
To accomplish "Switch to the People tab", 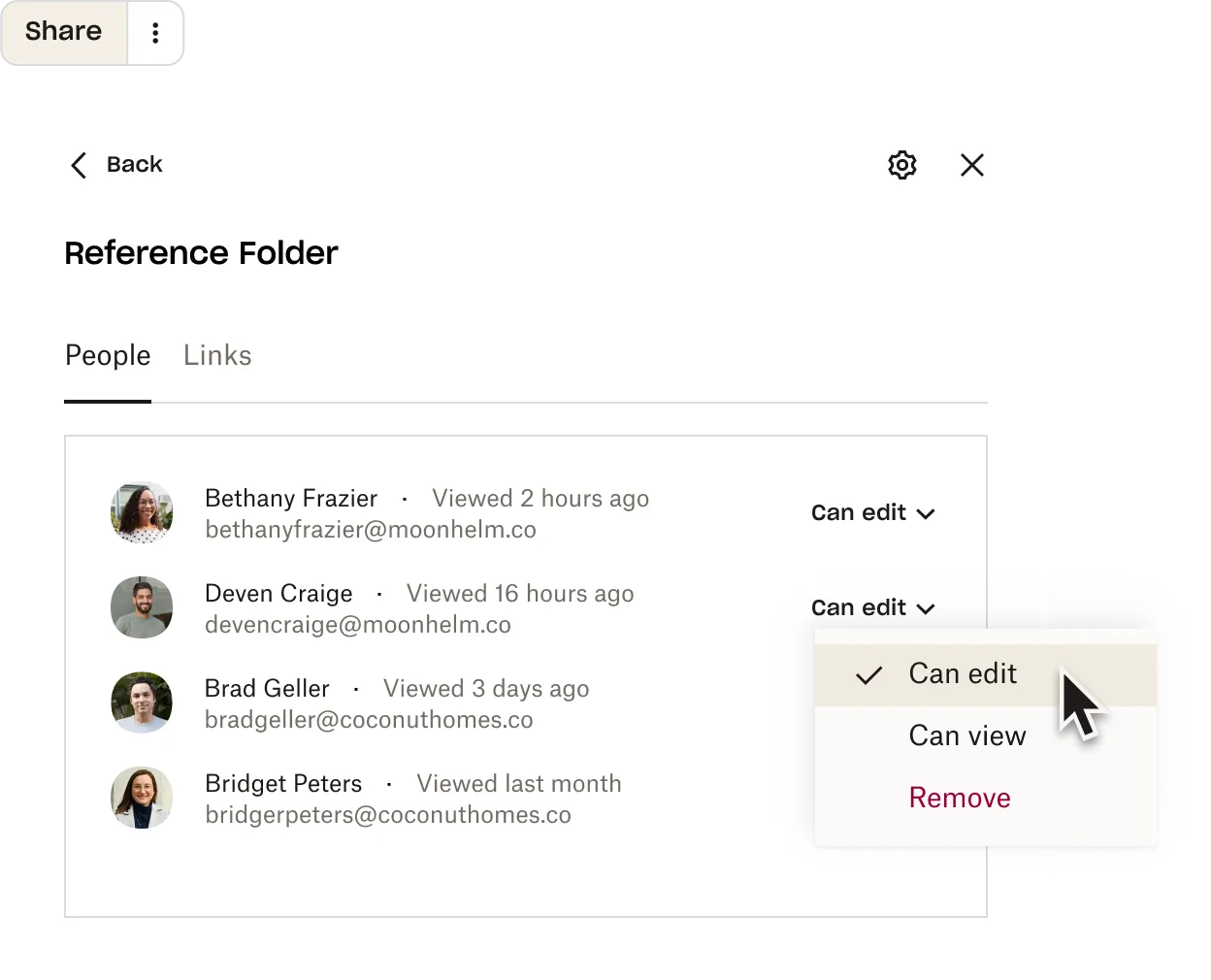I will pyautogui.click(x=108, y=356).
